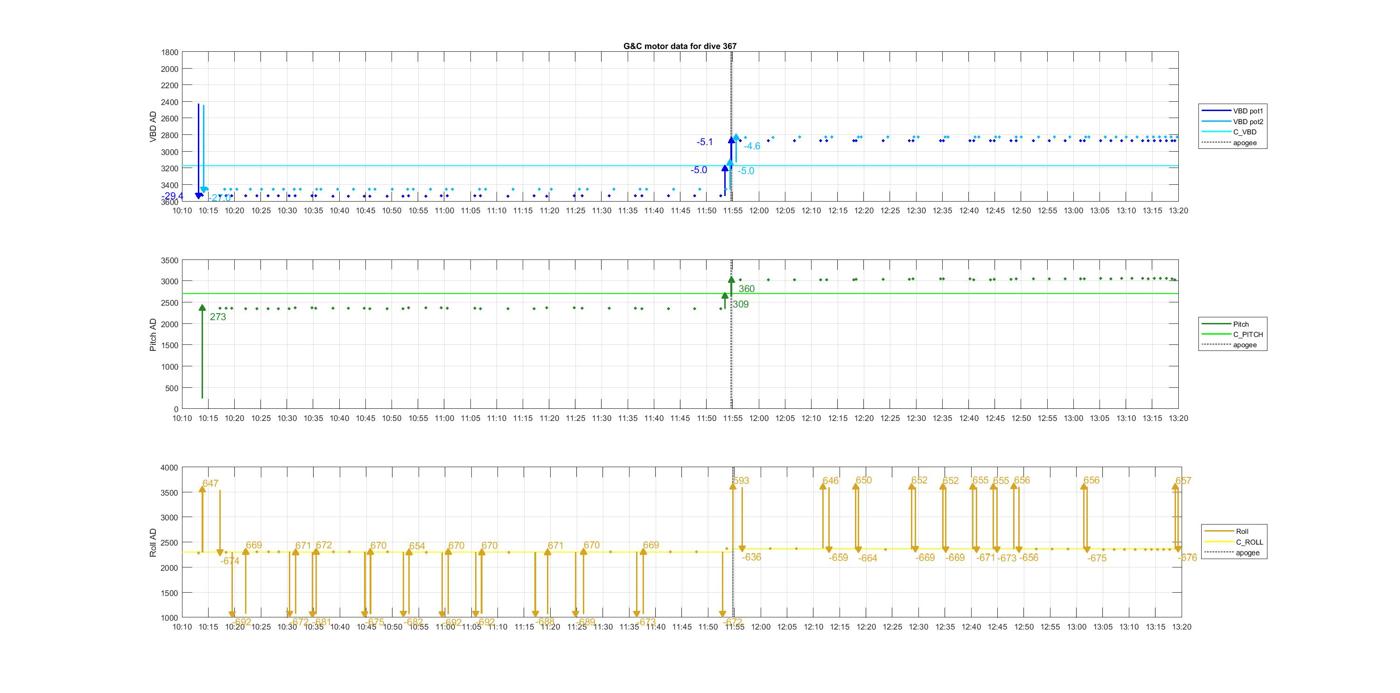
Task: Click the '-674' roll annotation
Action: [230, 561]
